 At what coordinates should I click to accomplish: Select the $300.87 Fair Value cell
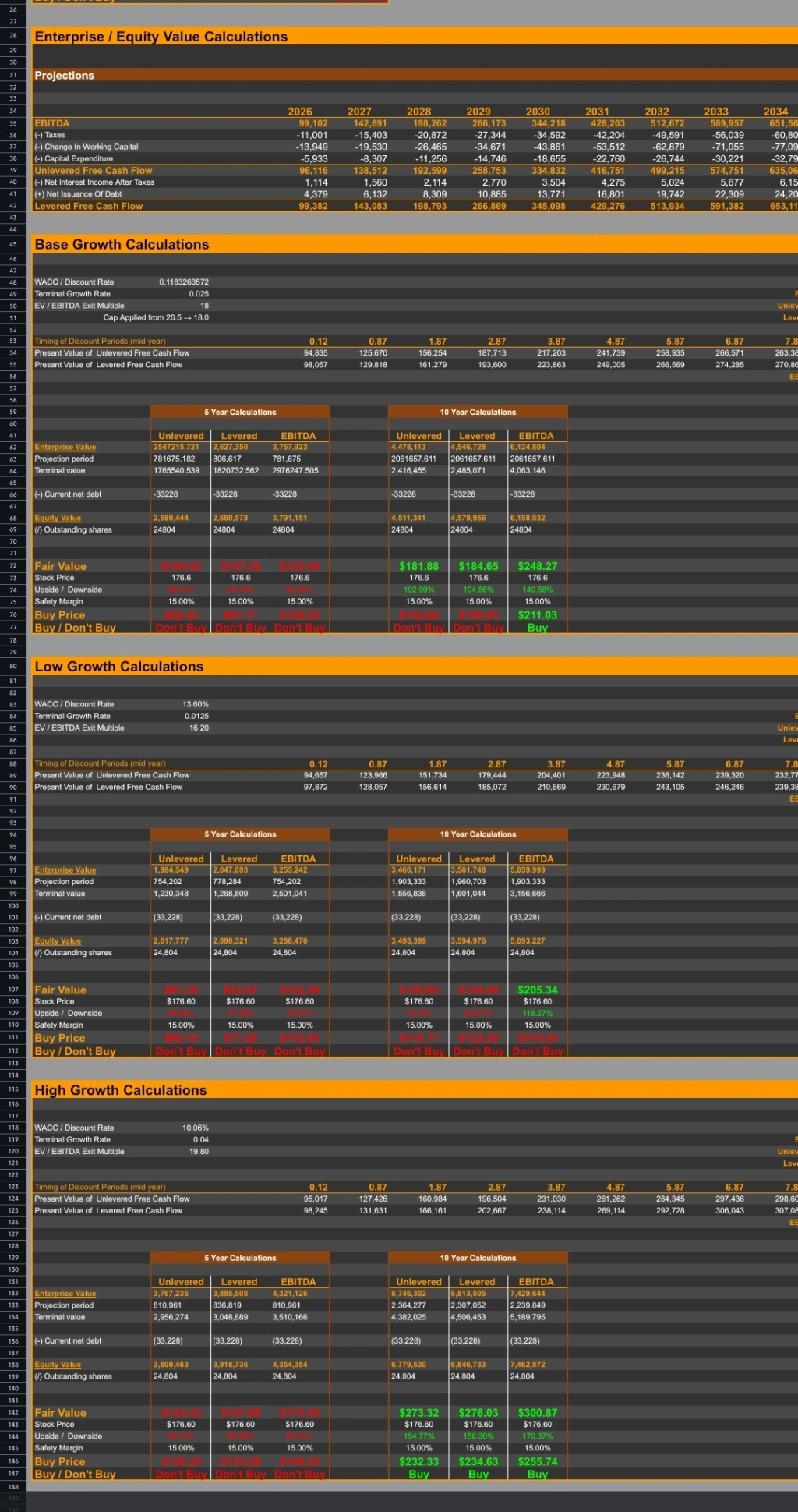coord(538,1412)
